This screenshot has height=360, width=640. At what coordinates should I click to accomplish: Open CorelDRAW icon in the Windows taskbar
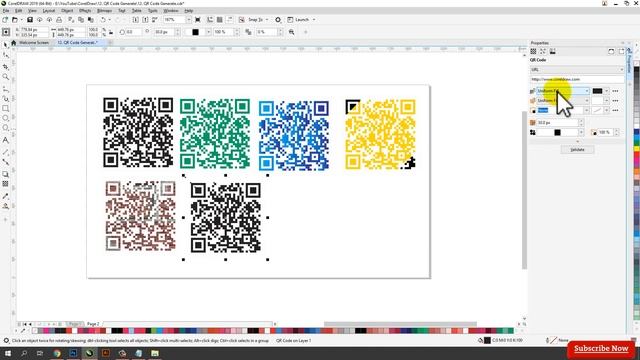tap(89, 353)
